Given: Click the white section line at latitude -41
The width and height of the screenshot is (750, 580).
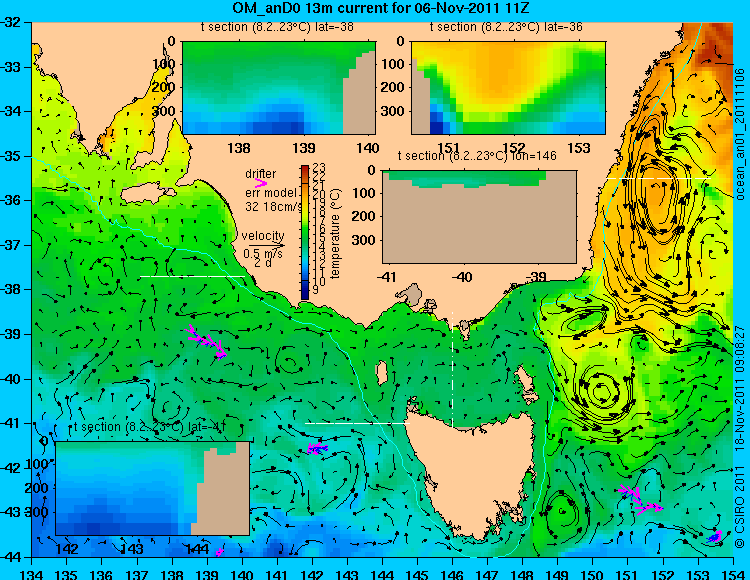Looking at the screenshot, I should coord(357,423).
